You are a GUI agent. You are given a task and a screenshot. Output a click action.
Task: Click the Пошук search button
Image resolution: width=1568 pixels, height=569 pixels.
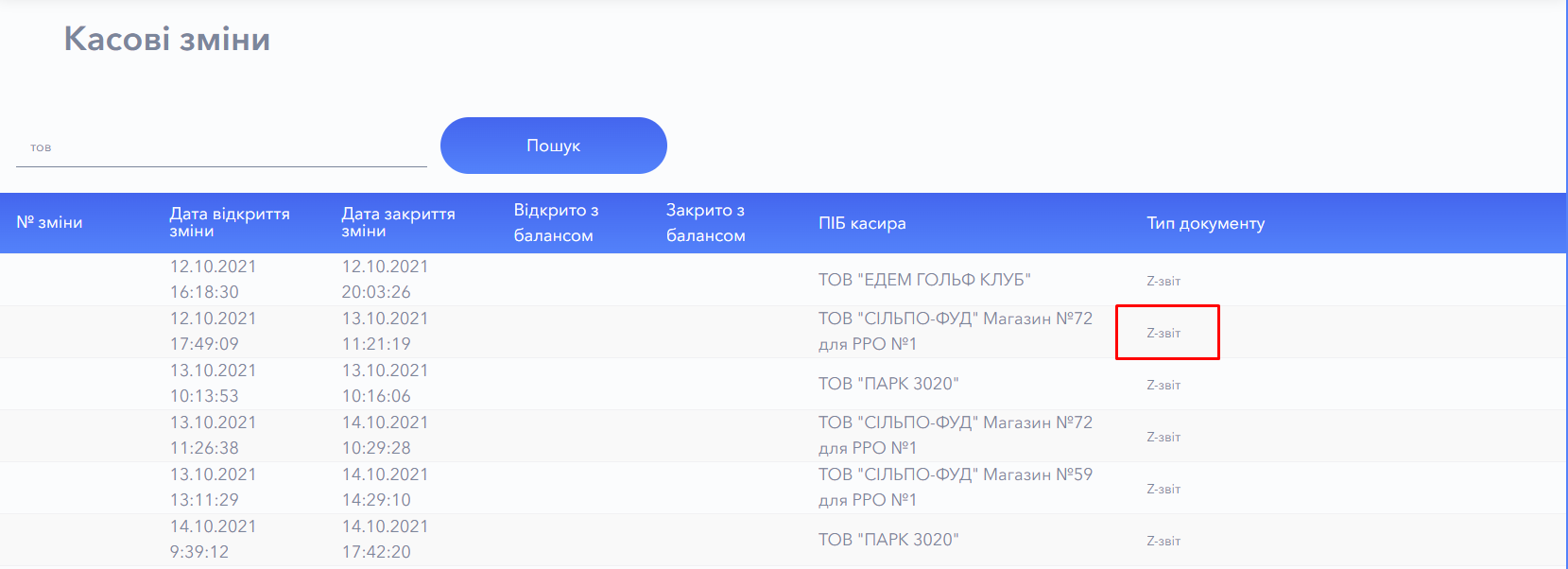point(553,146)
